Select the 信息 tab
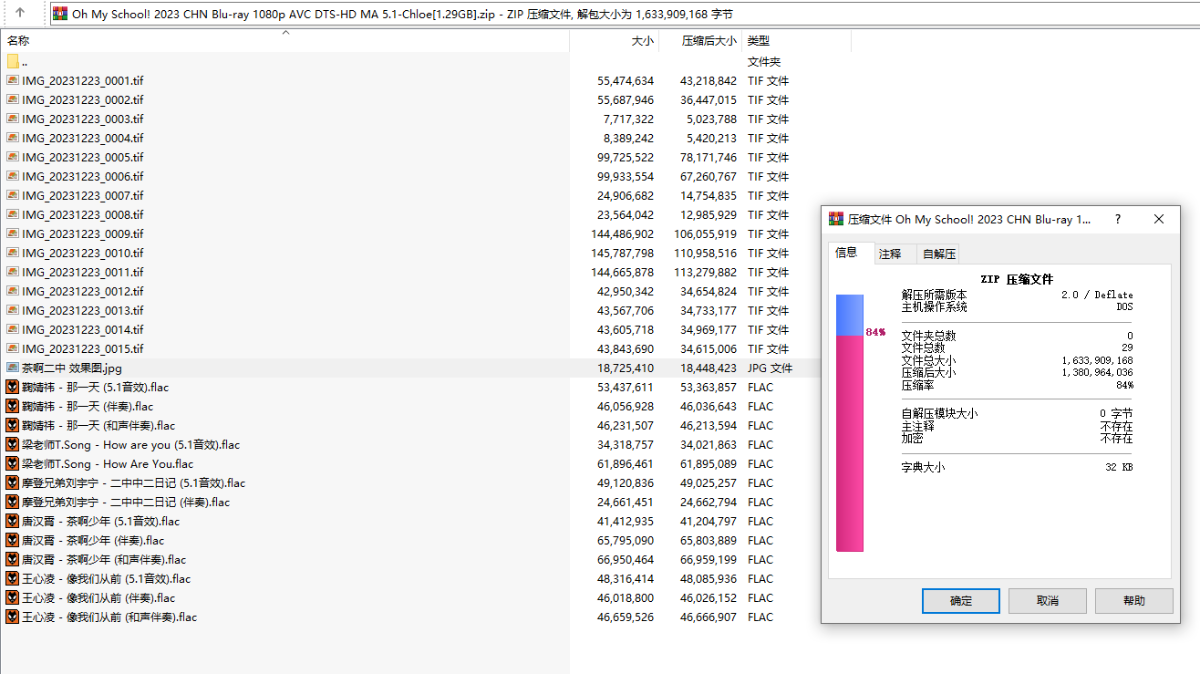Viewport: 1200px width, 674px height. point(846,253)
